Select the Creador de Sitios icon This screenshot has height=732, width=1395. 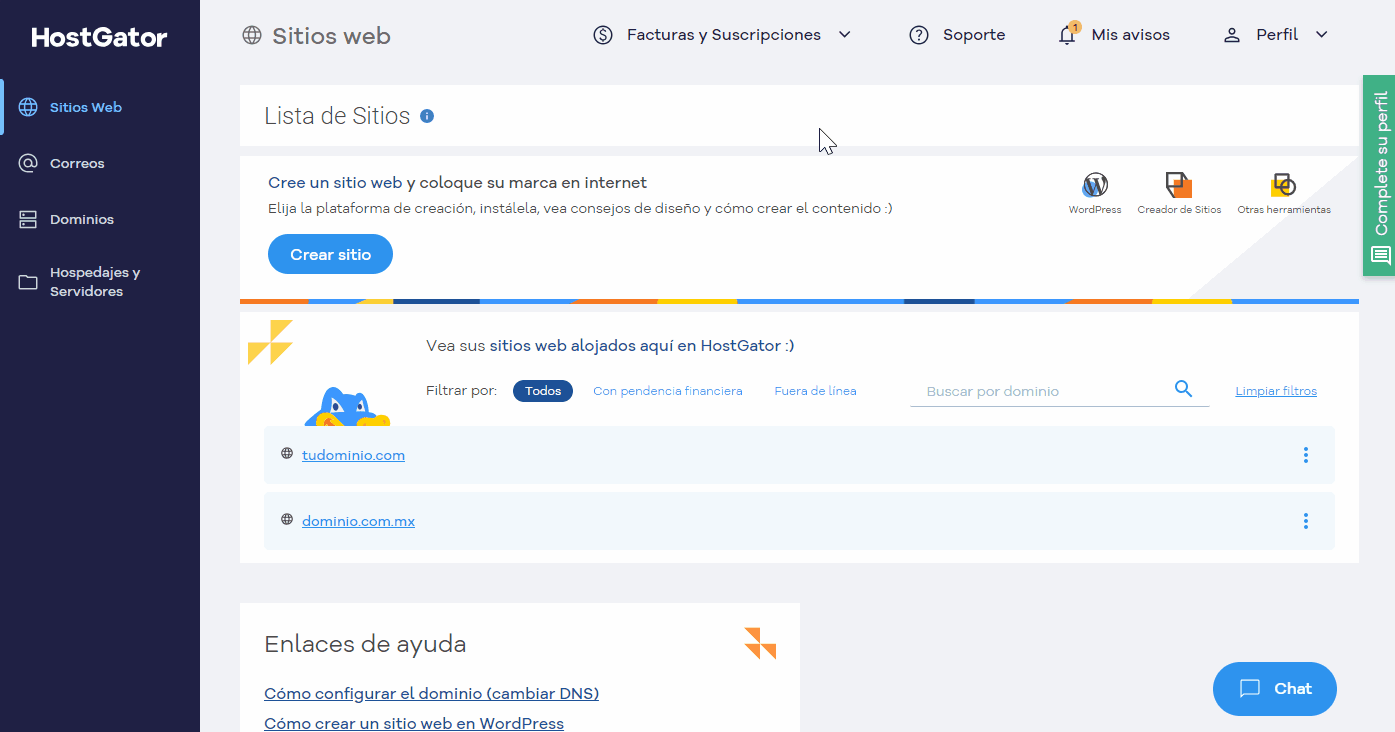tap(1179, 185)
